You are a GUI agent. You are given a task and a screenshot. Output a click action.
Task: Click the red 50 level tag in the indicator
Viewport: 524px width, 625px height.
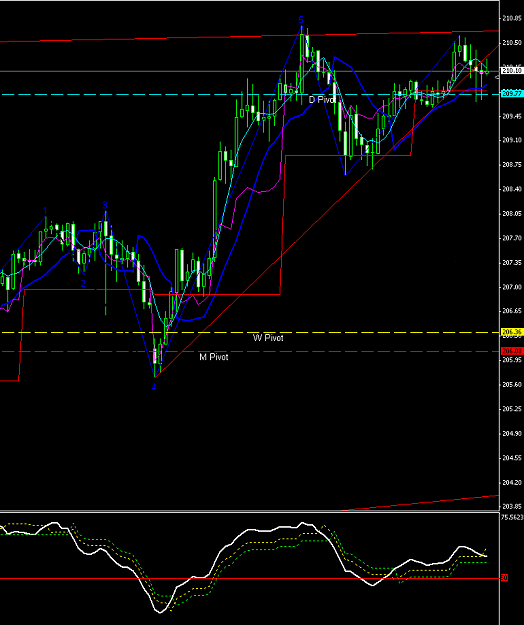(504, 578)
